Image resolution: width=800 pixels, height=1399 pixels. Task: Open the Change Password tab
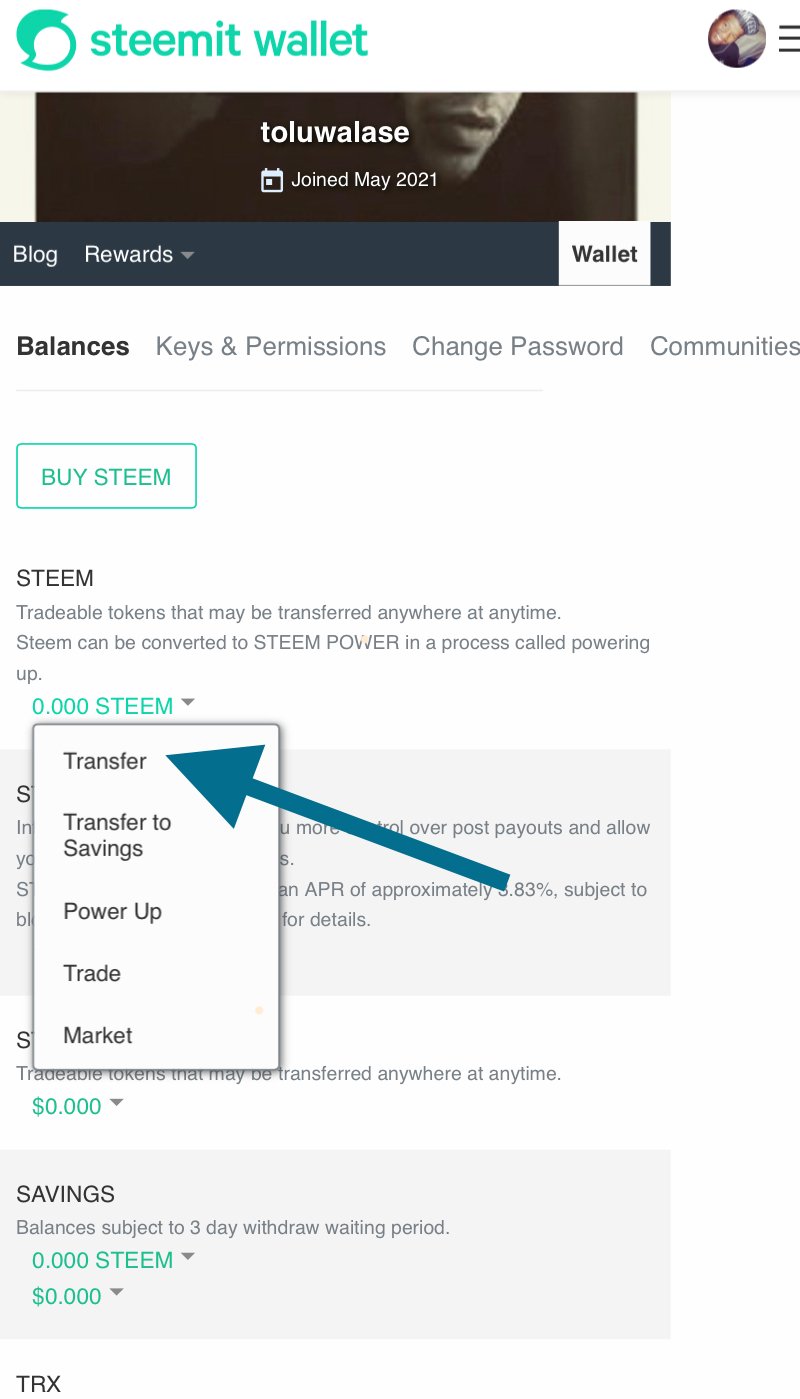coord(518,346)
